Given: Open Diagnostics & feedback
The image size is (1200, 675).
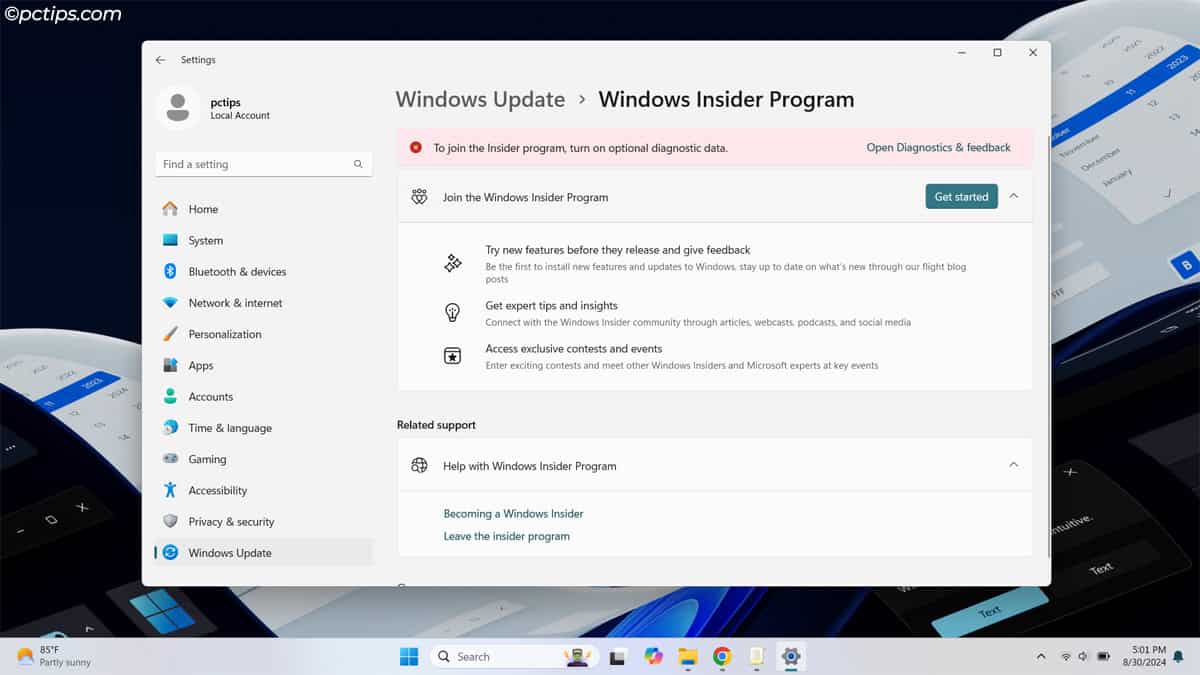Looking at the screenshot, I should (937, 146).
